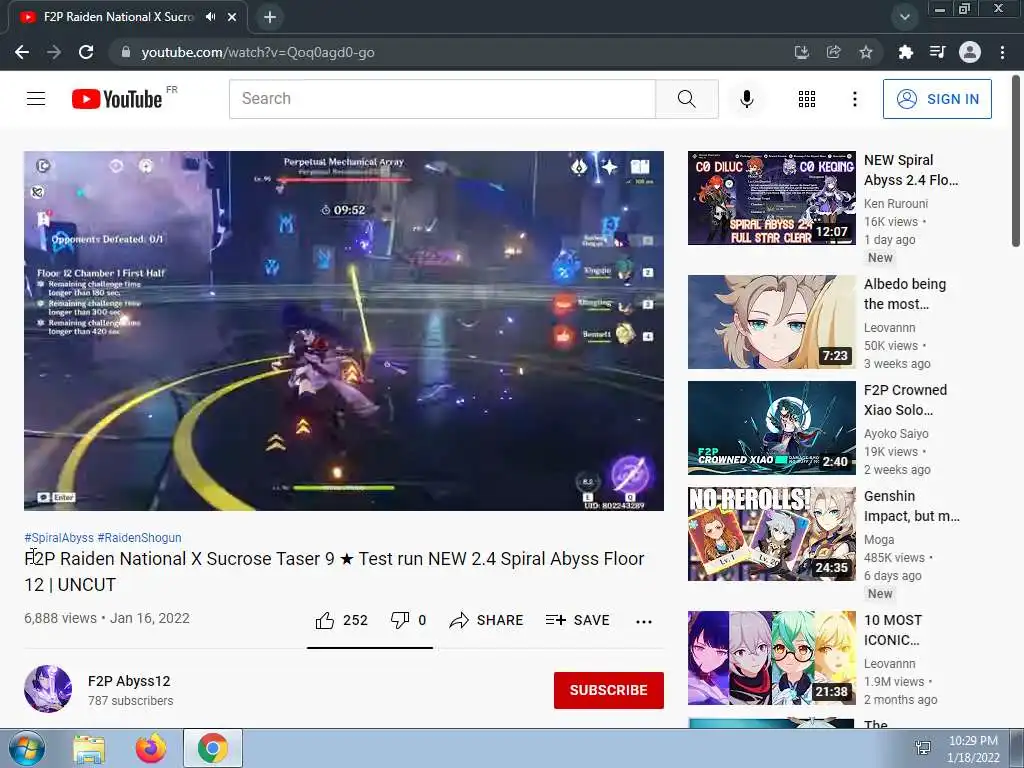Select the F2P Raiden National X Sucrose tab
1024x768 pixels.
pos(128,17)
